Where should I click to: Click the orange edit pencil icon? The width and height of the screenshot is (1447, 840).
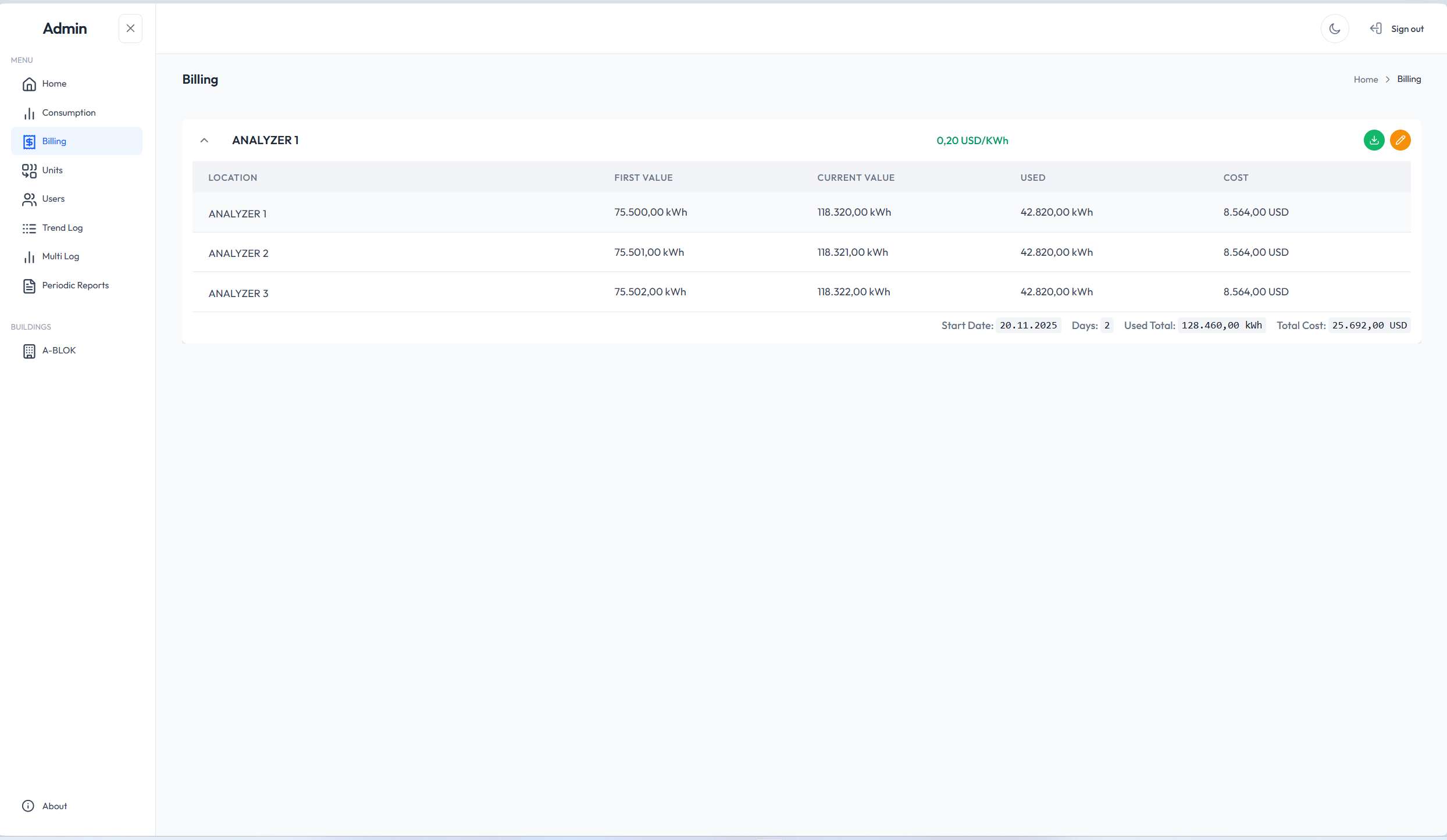1400,140
